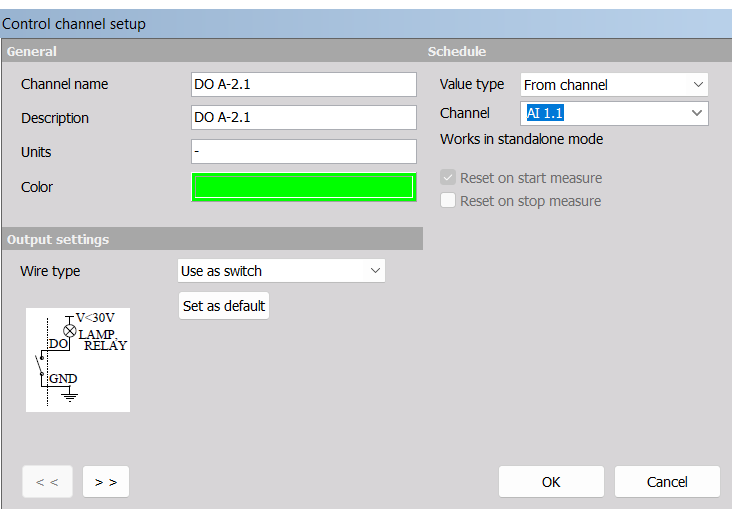Click the wiring diagram thumbnail
This screenshot has height=509, width=732.
(x=78, y=360)
